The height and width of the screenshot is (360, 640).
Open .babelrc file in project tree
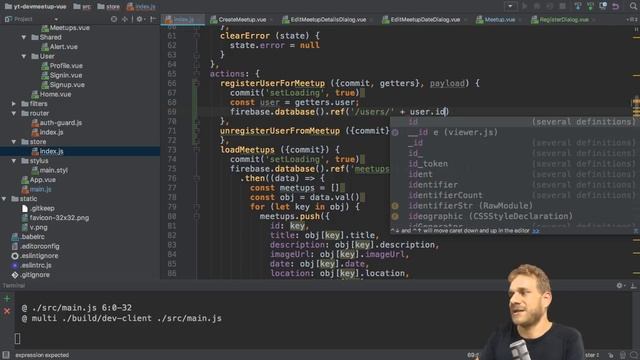coord(29,237)
